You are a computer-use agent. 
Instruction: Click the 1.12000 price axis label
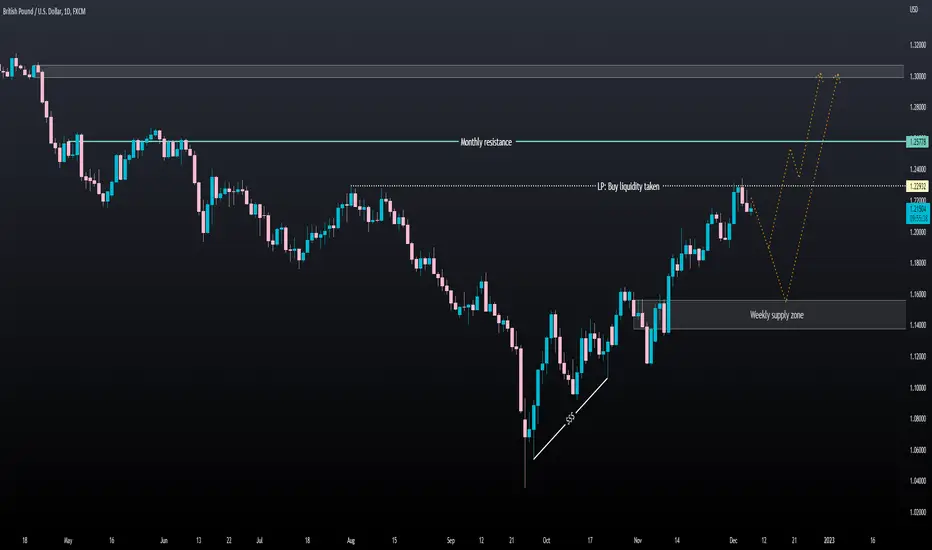coord(917,357)
